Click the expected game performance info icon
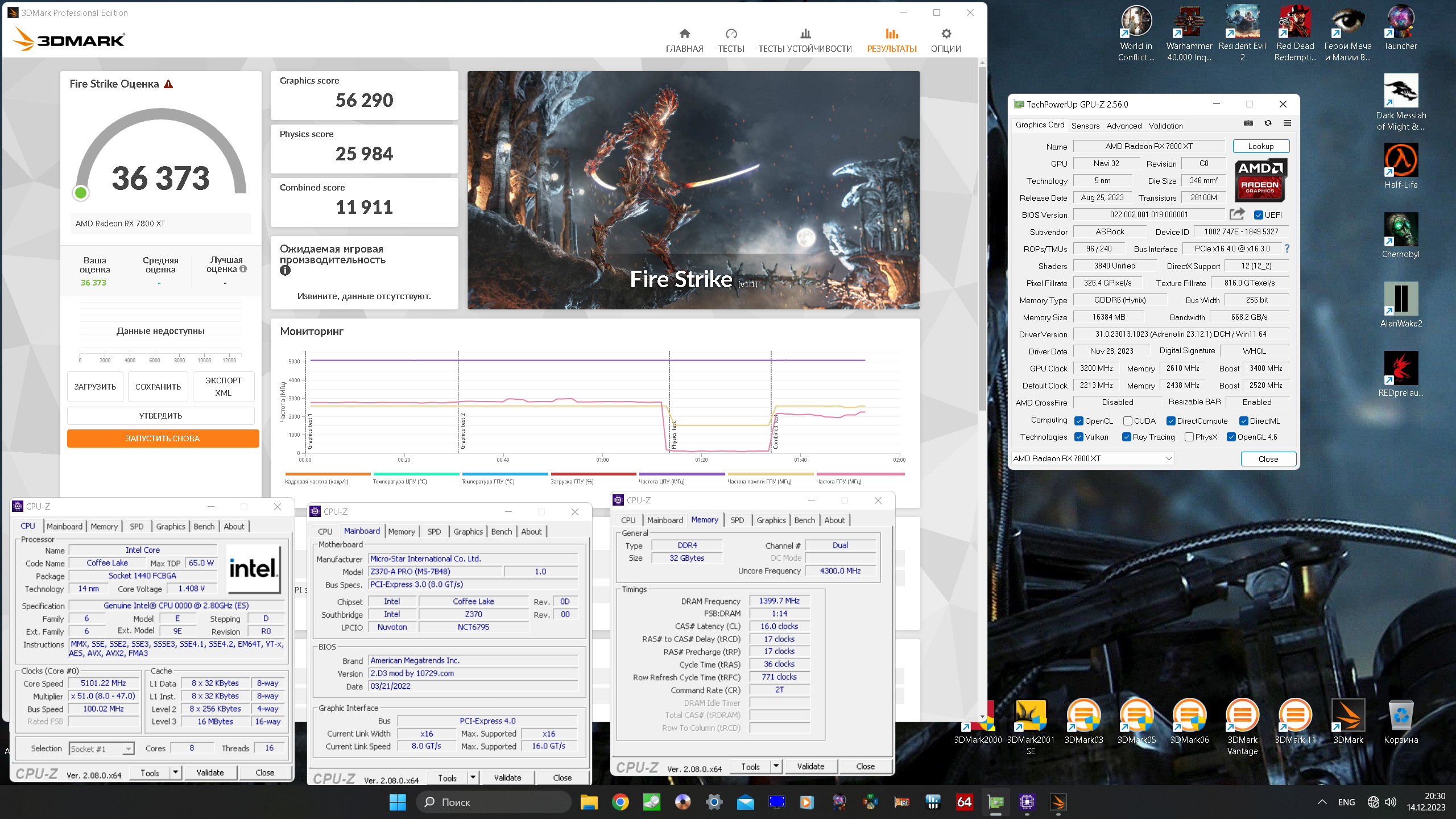Screen dimensions: 1456x819 point(285,271)
